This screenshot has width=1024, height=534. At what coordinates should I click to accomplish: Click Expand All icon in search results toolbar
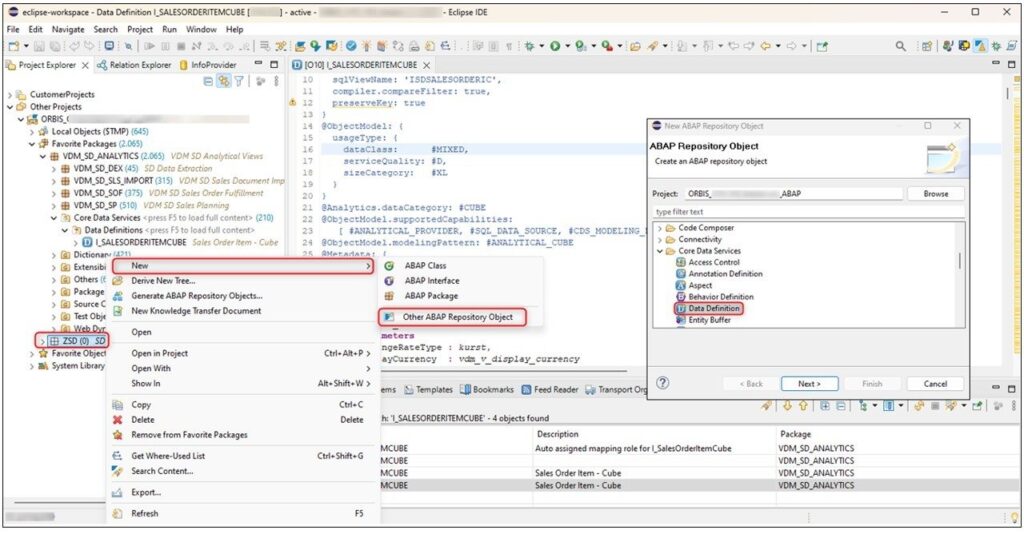click(x=825, y=405)
